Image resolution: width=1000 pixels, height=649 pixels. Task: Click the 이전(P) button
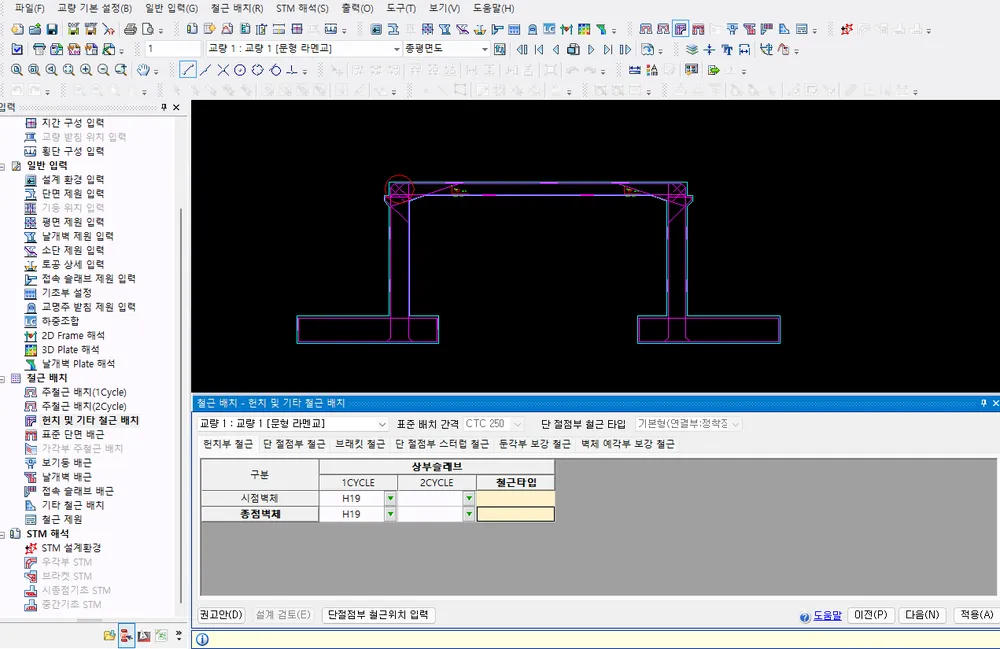pos(871,615)
